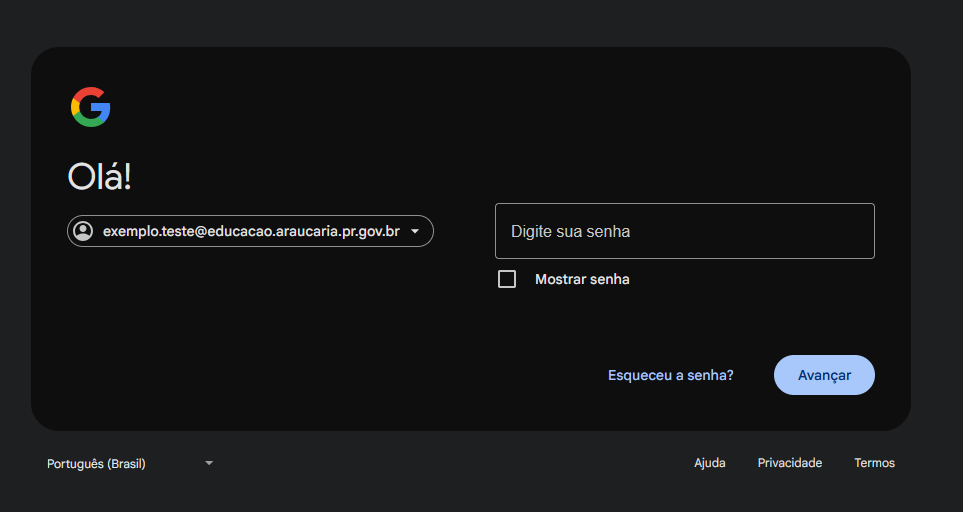Open the Privacidade link
The height and width of the screenshot is (512, 963).
click(x=790, y=463)
